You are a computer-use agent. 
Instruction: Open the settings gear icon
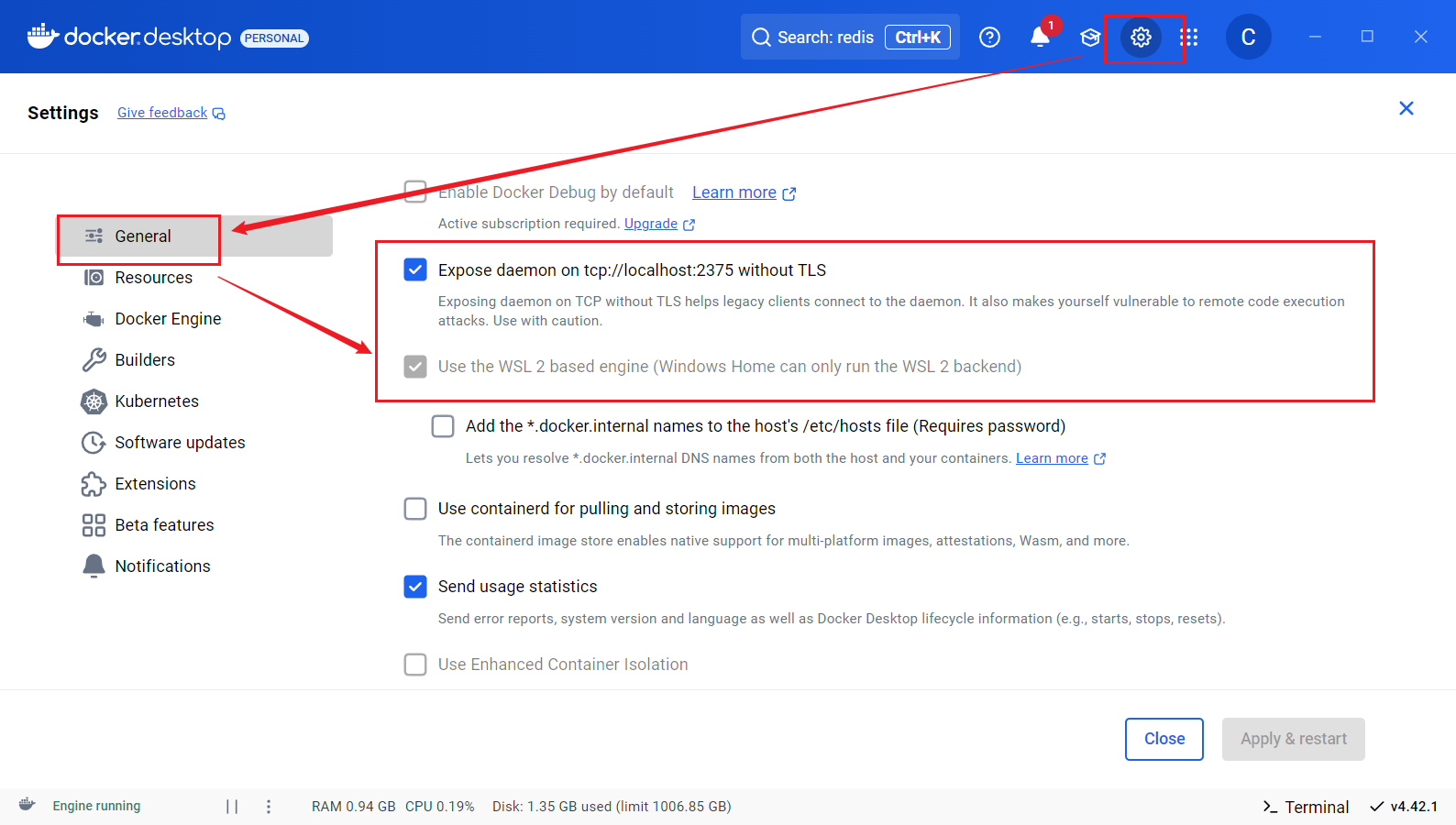tap(1141, 38)
